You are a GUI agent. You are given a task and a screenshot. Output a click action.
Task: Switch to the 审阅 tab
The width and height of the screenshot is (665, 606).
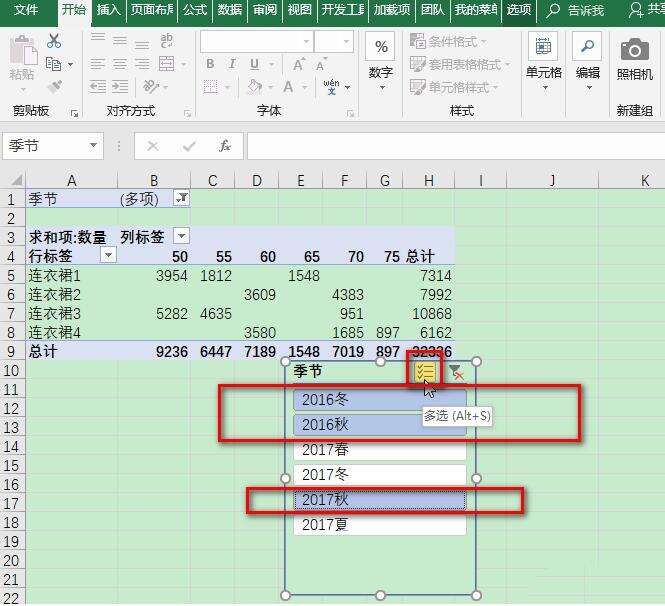(x=264, y=10)
